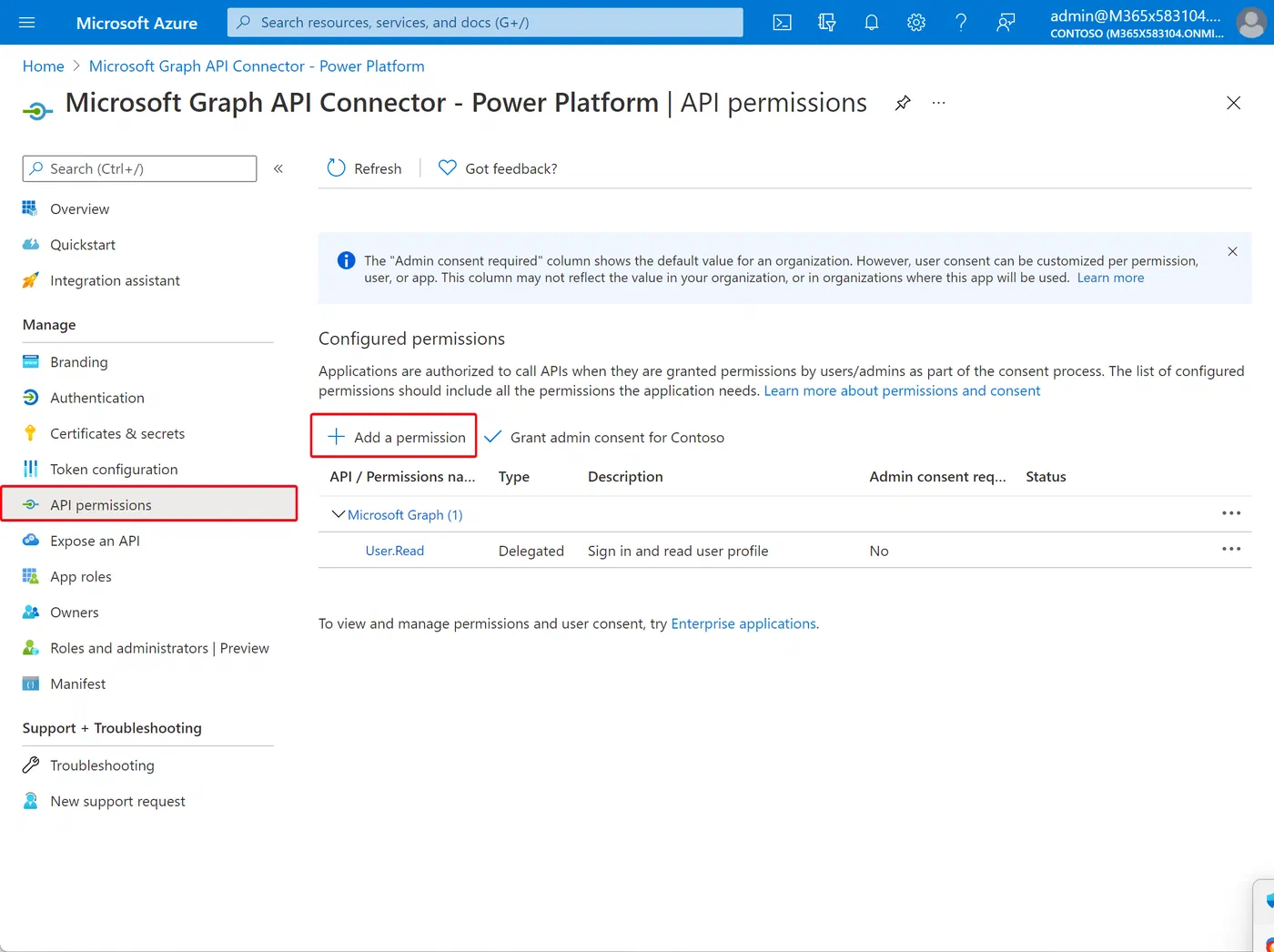1274x952 pixels.
Task: Click the Description column header
Action: pos(625,477)
